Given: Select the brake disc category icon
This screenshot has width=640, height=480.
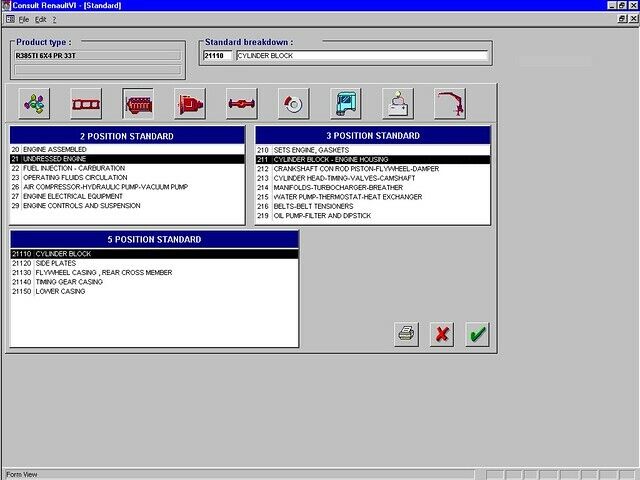Looking at the screenshot, I should point(293,103).
